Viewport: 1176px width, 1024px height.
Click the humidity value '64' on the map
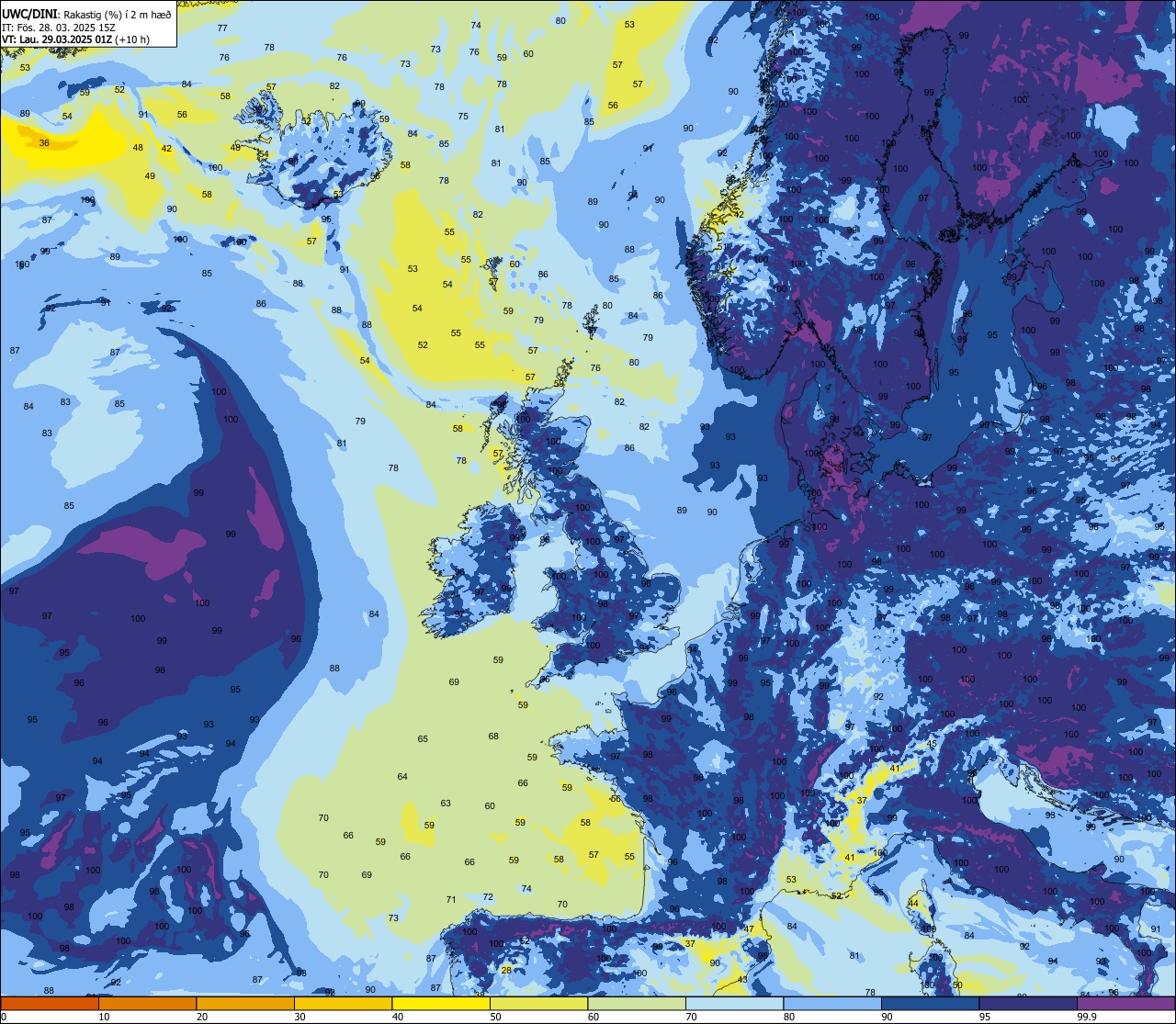click(402, 777)
